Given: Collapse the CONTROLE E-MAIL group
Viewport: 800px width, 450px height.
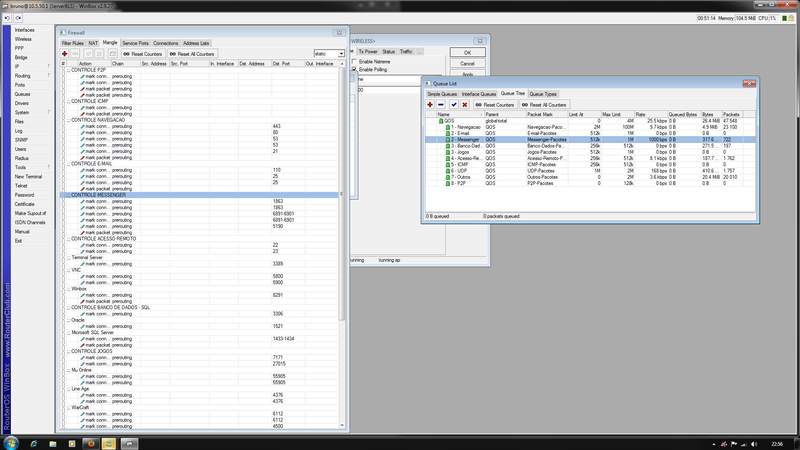Looking at the screenshot, I should click(x=68, y=164).
